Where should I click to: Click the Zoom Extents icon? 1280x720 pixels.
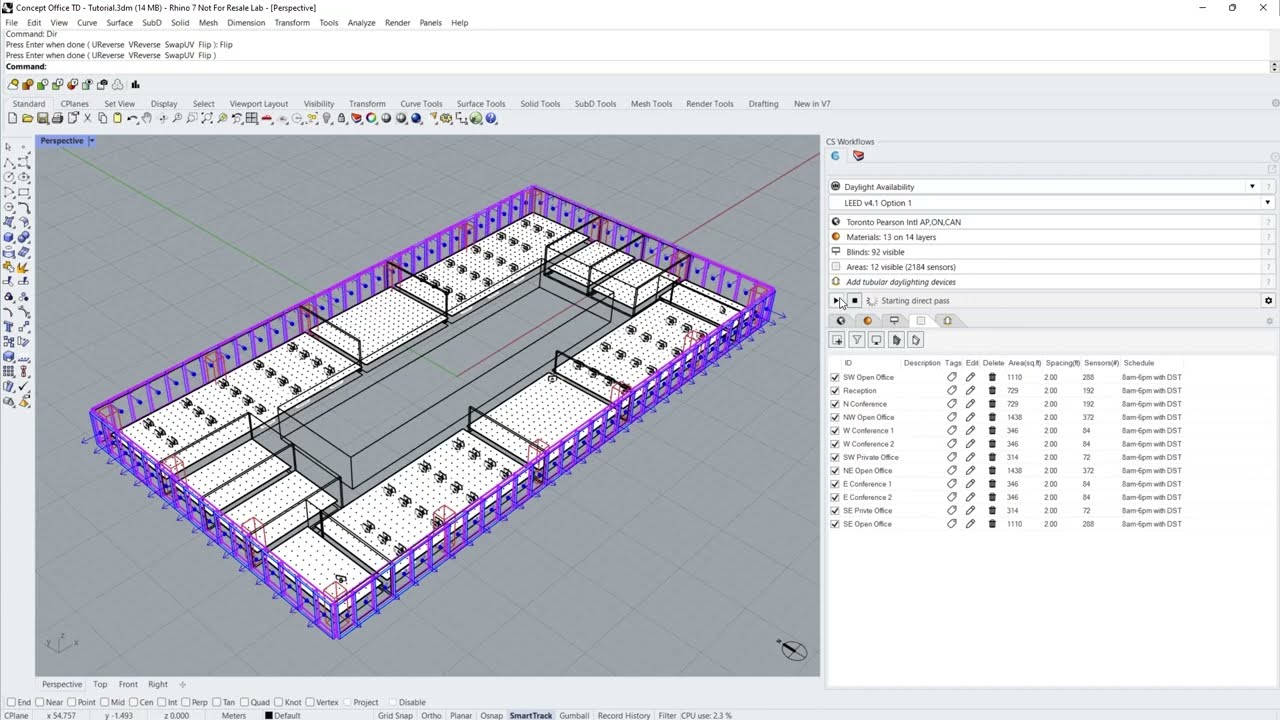(207, 118)
